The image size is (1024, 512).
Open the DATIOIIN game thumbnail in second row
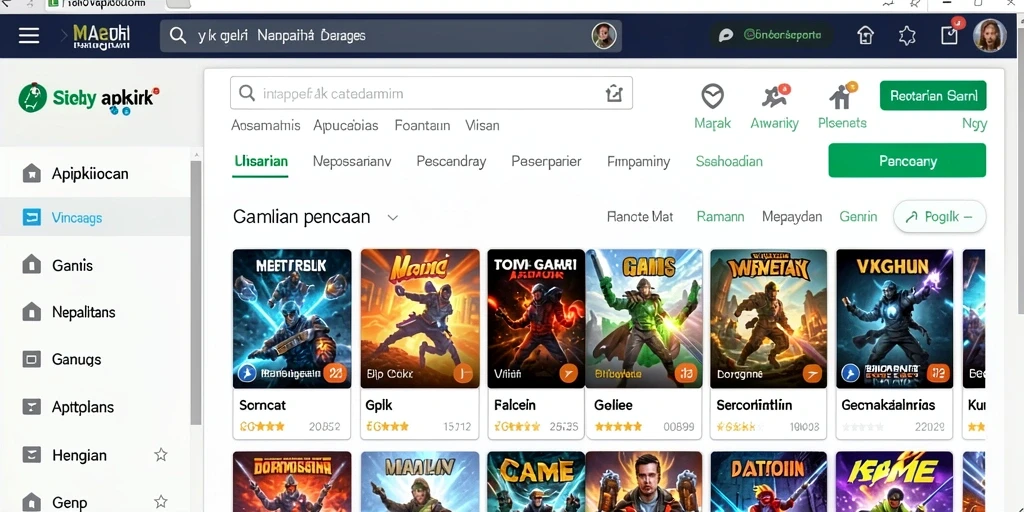click(x=769, y=481)
